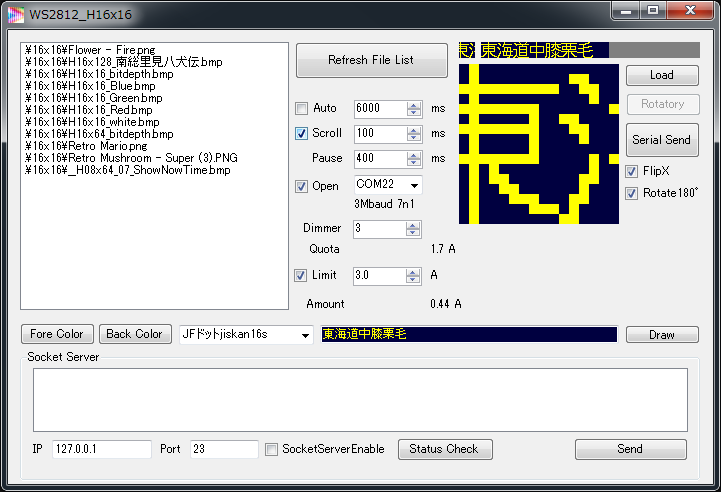Enable the Auto checkbox
This screenshot has height=492, width=721.
(301, 109)
